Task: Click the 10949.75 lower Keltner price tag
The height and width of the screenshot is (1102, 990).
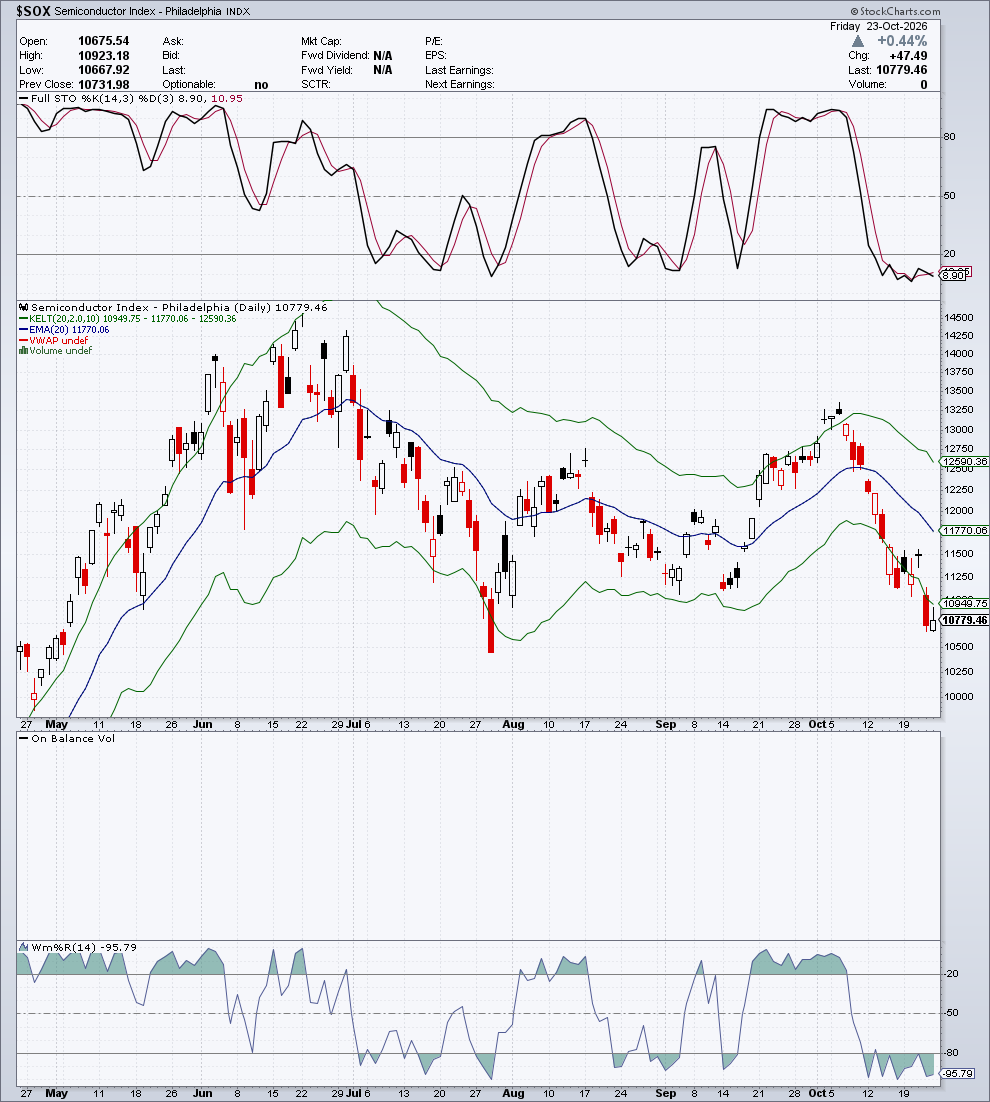Action: point(965,603)
